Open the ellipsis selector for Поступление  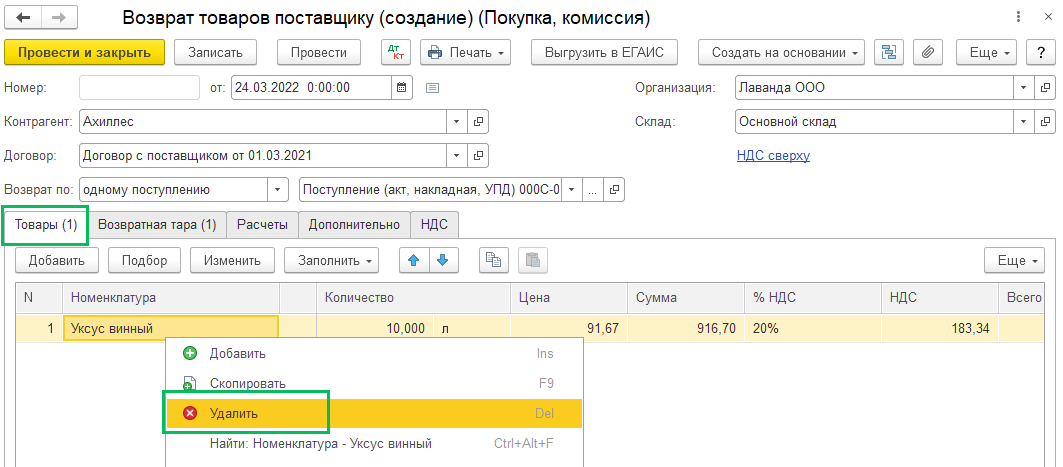coord(592,190)
